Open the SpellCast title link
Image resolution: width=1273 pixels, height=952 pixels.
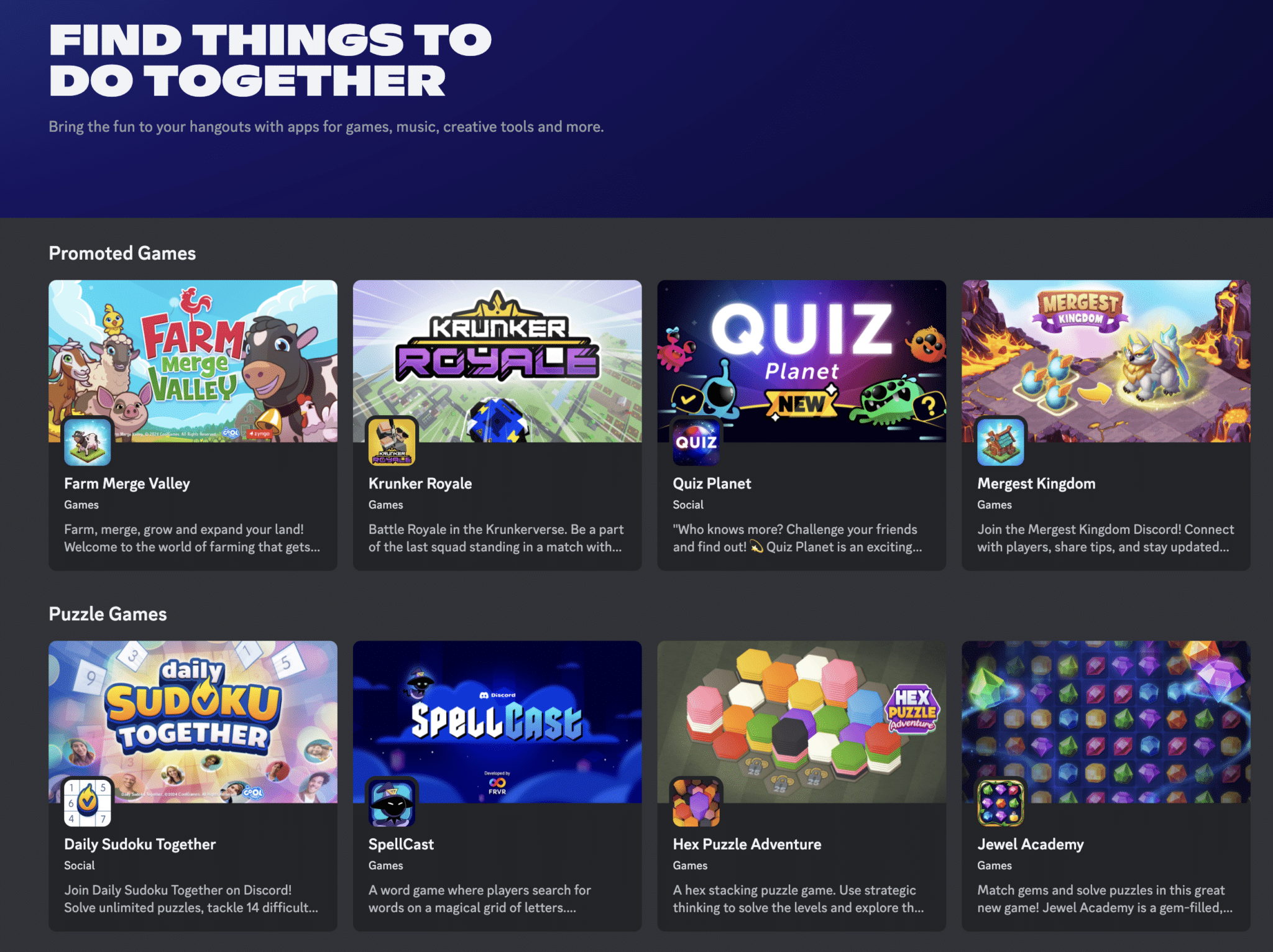tap(401, 844)
